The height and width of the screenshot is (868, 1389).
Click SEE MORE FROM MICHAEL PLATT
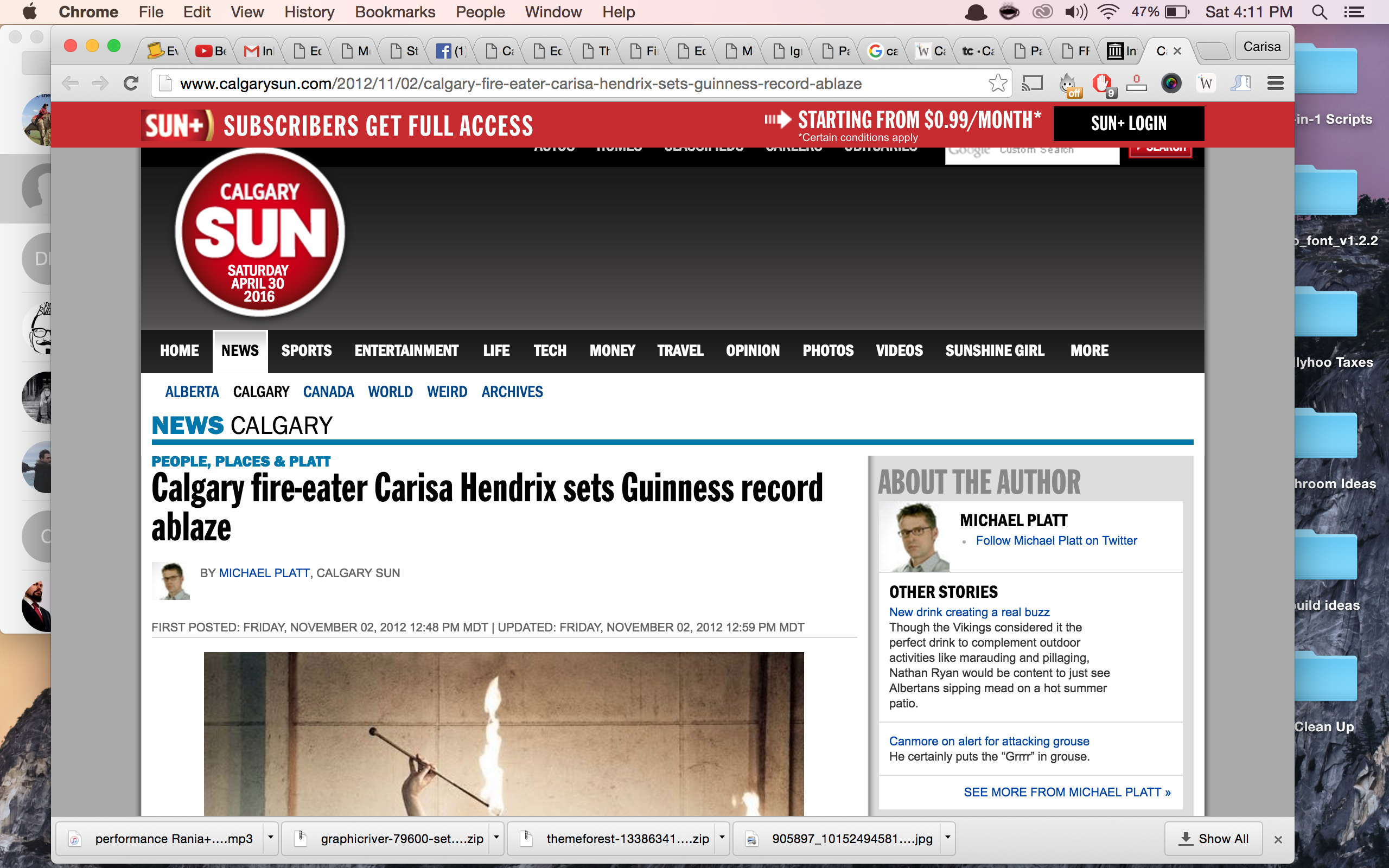click(x=1067, y=792)
